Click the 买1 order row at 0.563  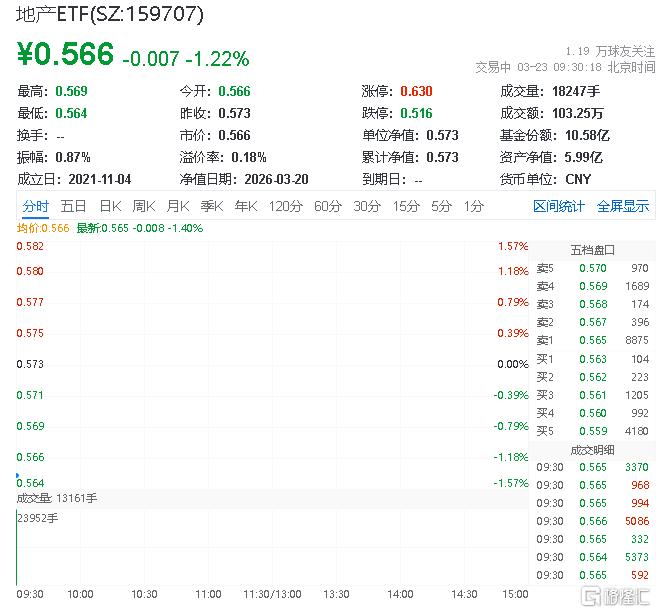coord(592,359)
